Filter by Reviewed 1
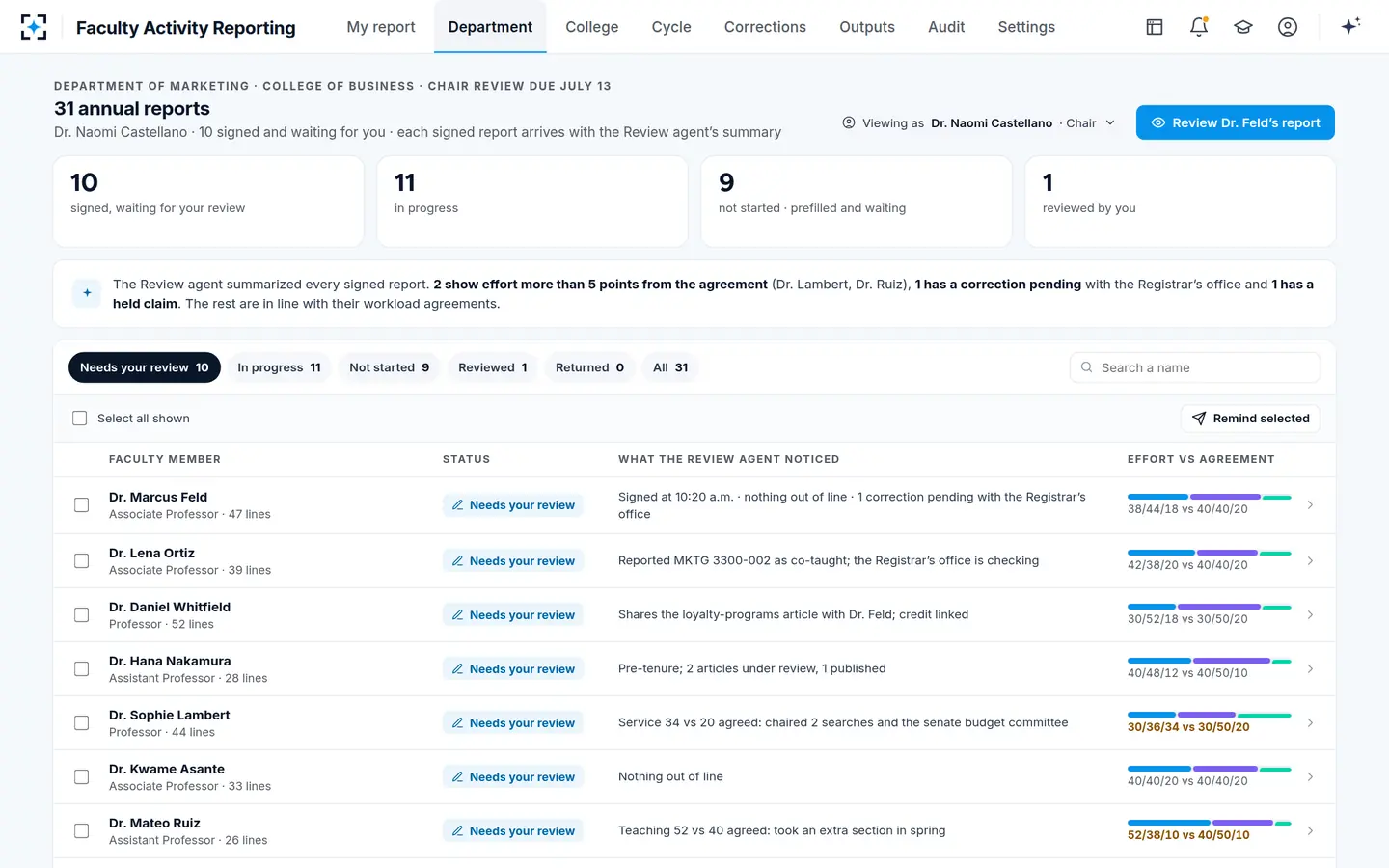 pyautogui.click(x=493, y=367)
